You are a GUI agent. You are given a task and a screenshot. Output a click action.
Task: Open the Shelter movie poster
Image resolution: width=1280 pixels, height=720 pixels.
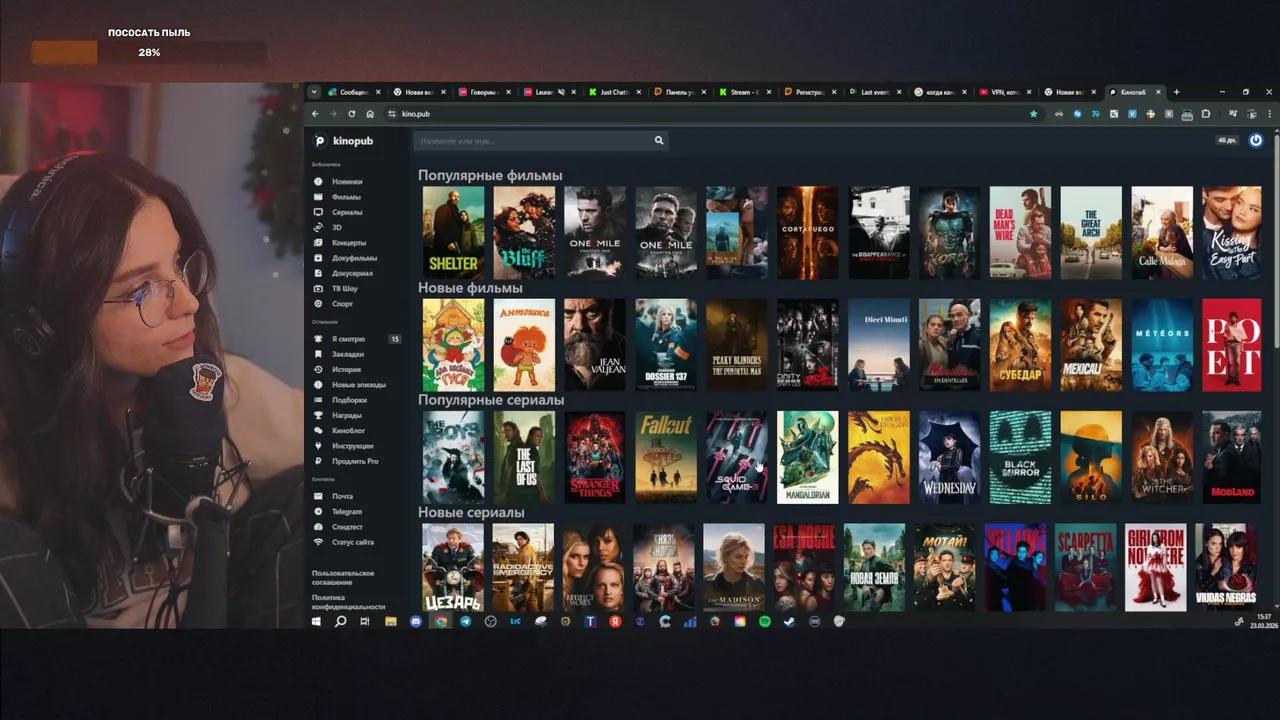pos(453,233)
